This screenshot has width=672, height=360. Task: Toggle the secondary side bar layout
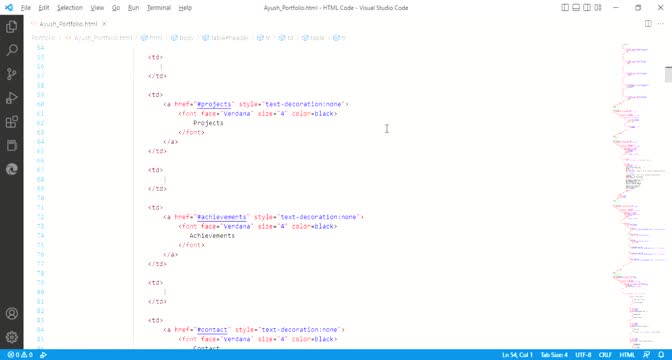point(587,8)
